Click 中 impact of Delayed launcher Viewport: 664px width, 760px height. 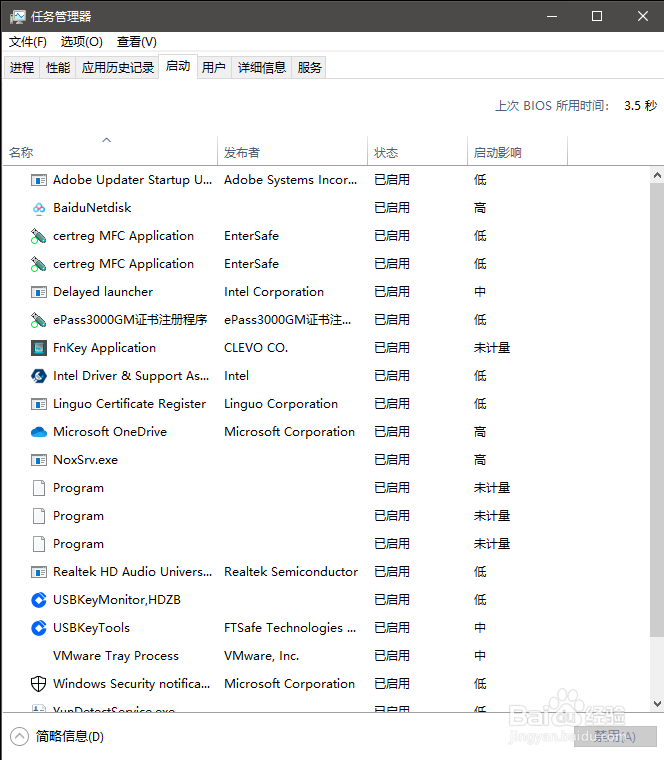[480, 292]
